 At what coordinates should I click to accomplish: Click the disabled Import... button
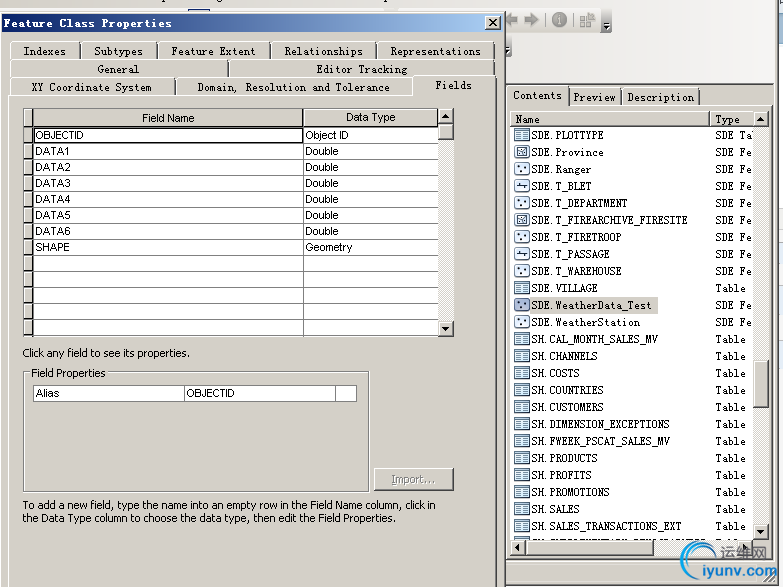[413, 480]
